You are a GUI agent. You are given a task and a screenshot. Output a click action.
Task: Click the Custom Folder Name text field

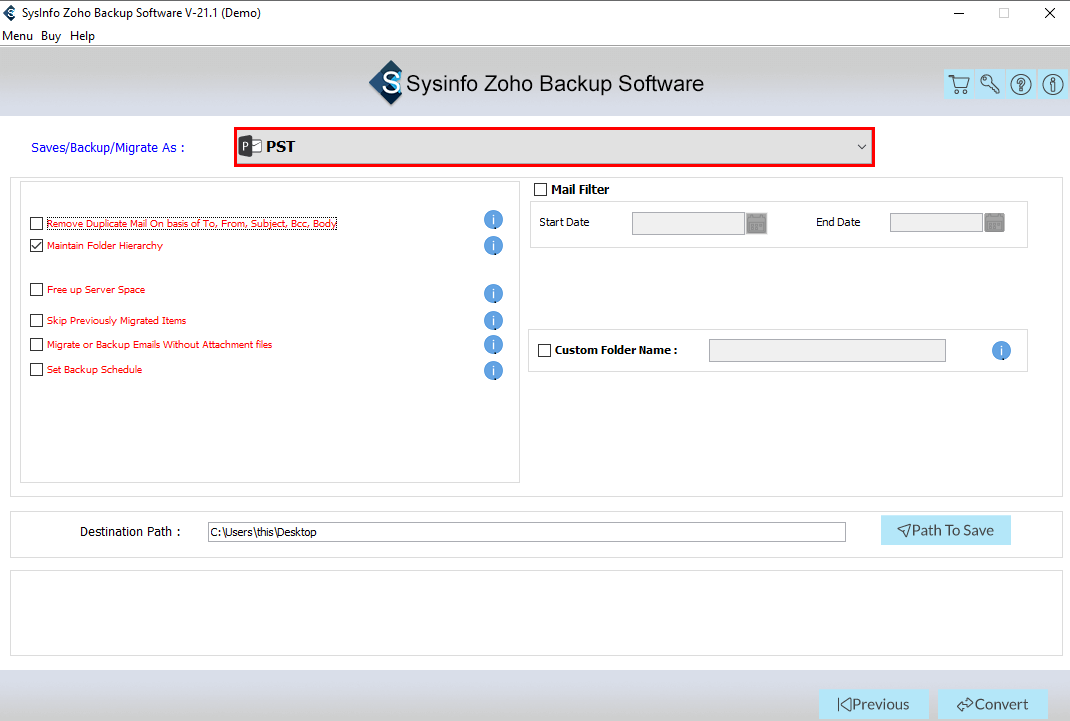[x=827, y=351]
